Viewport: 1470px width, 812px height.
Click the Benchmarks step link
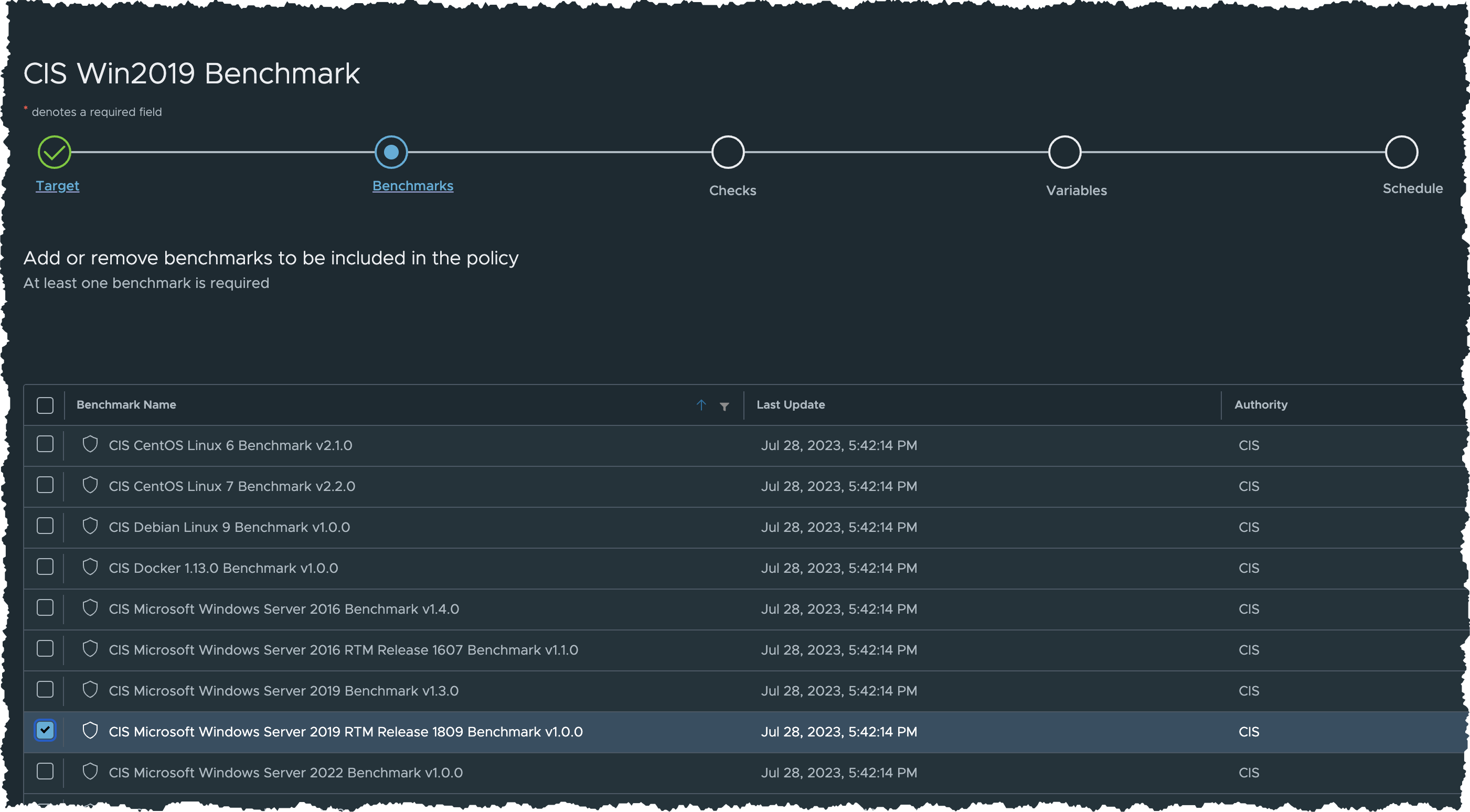click(412, 186)
